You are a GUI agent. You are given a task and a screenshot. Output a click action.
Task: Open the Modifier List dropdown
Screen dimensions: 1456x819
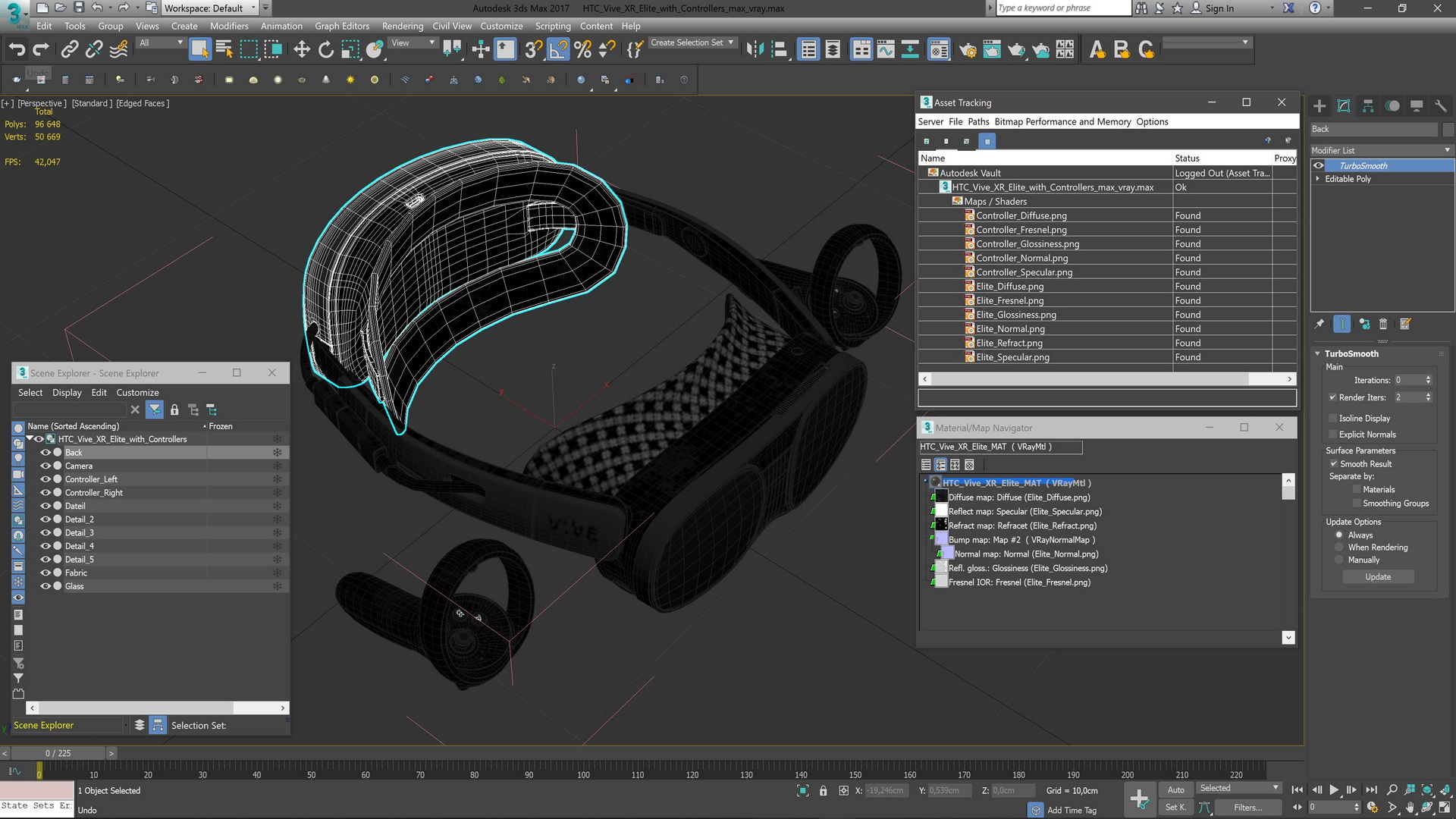(1382, 150)
